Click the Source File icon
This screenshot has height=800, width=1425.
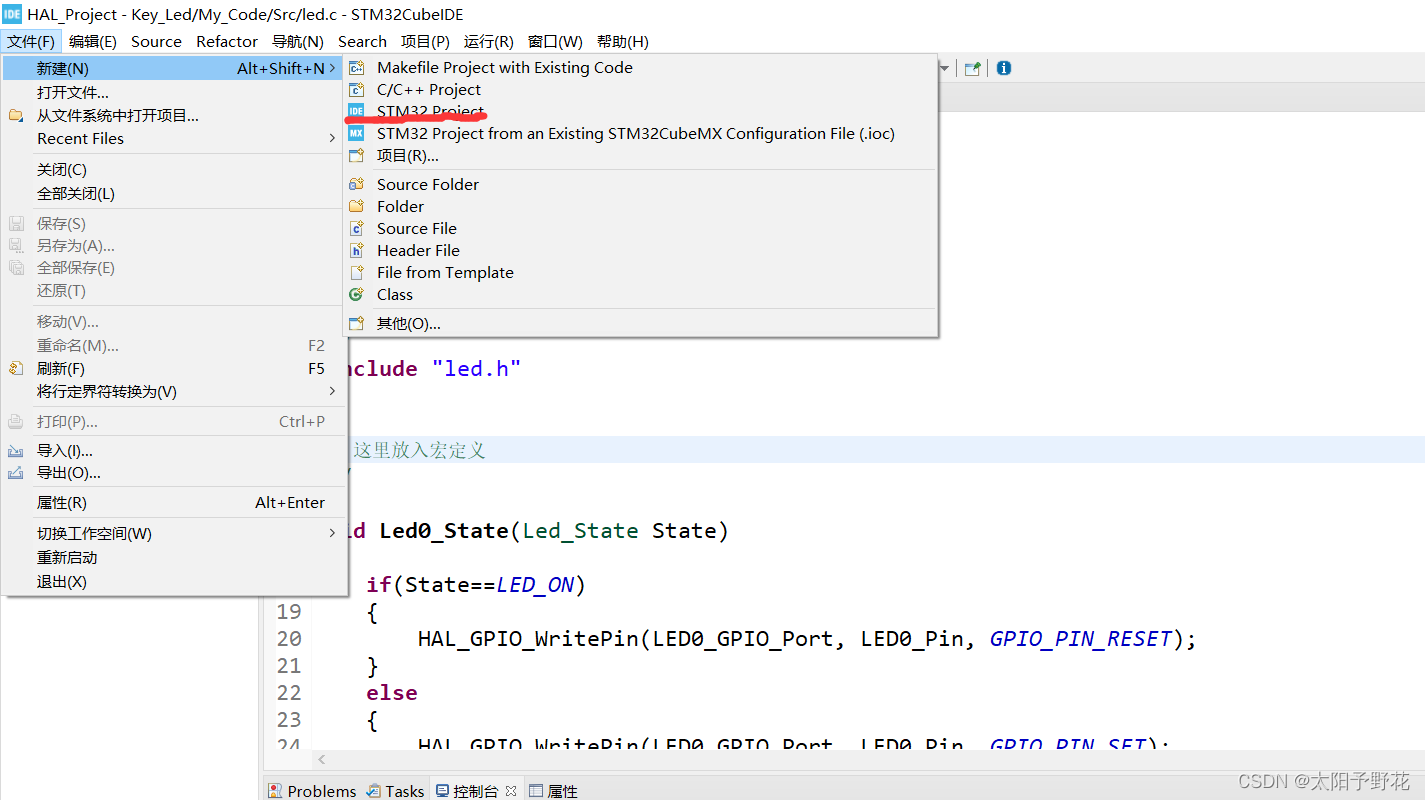pos(356,228)
